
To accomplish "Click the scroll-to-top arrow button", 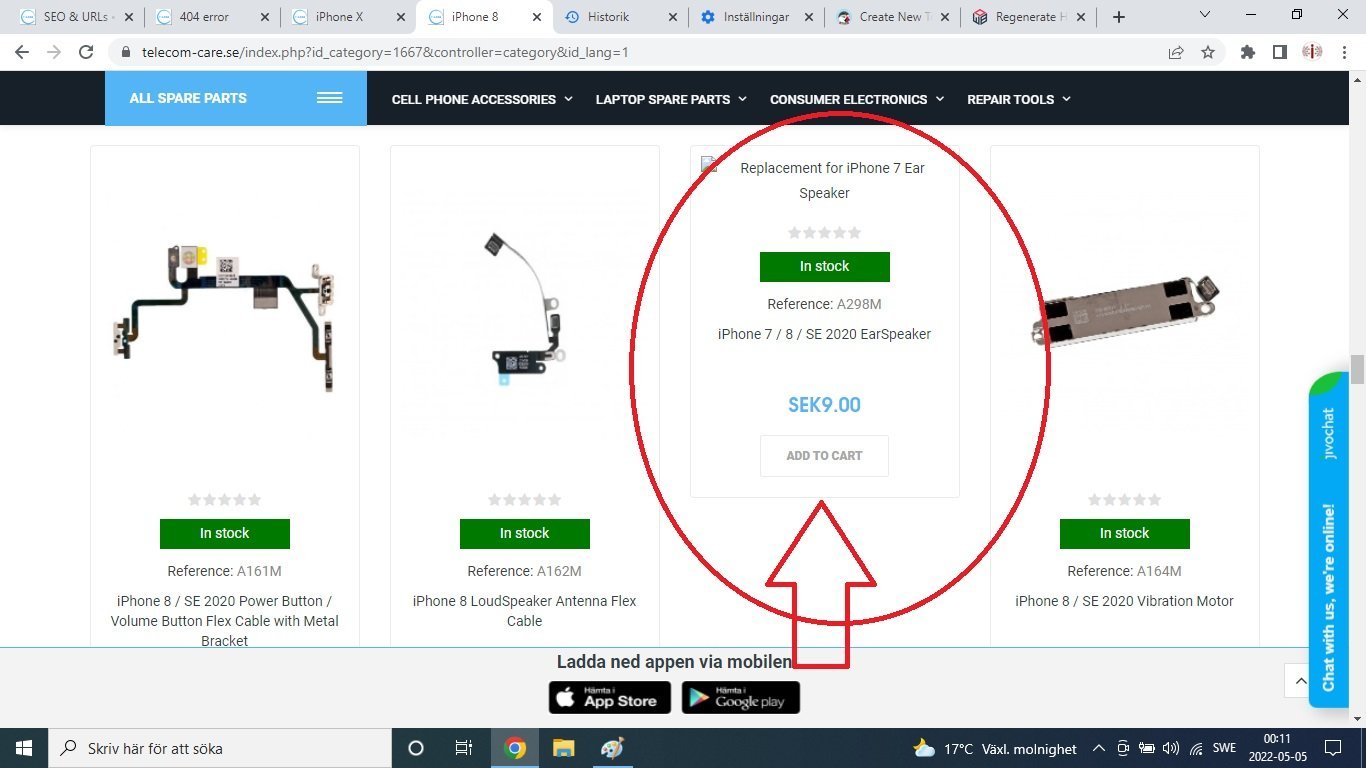I will [x=1300, y=681].
